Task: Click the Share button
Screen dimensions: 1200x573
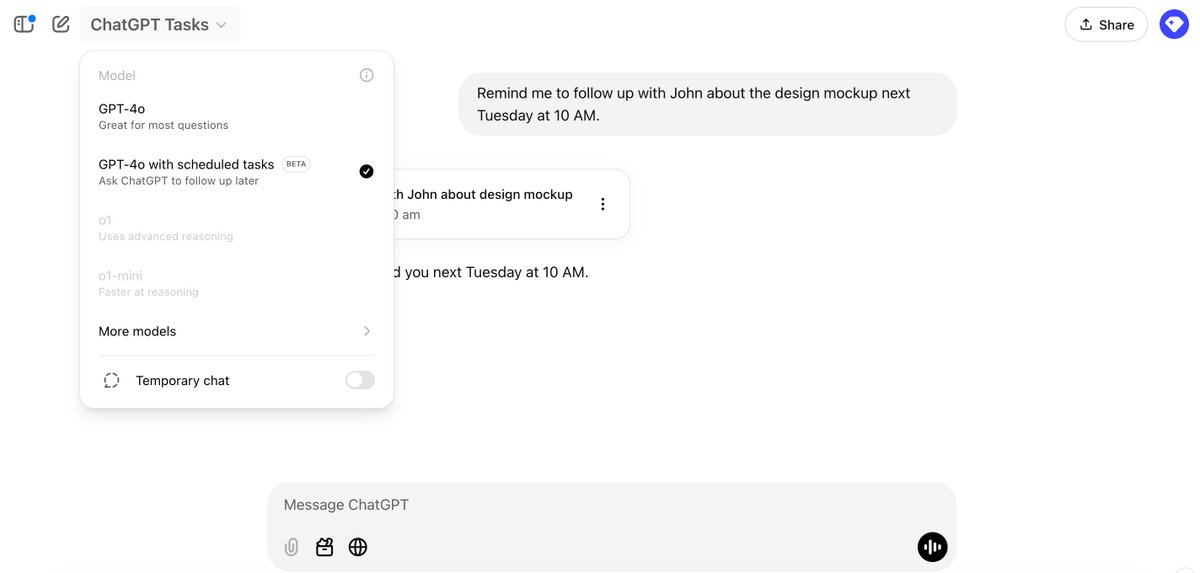Action: coord(1106,25)
